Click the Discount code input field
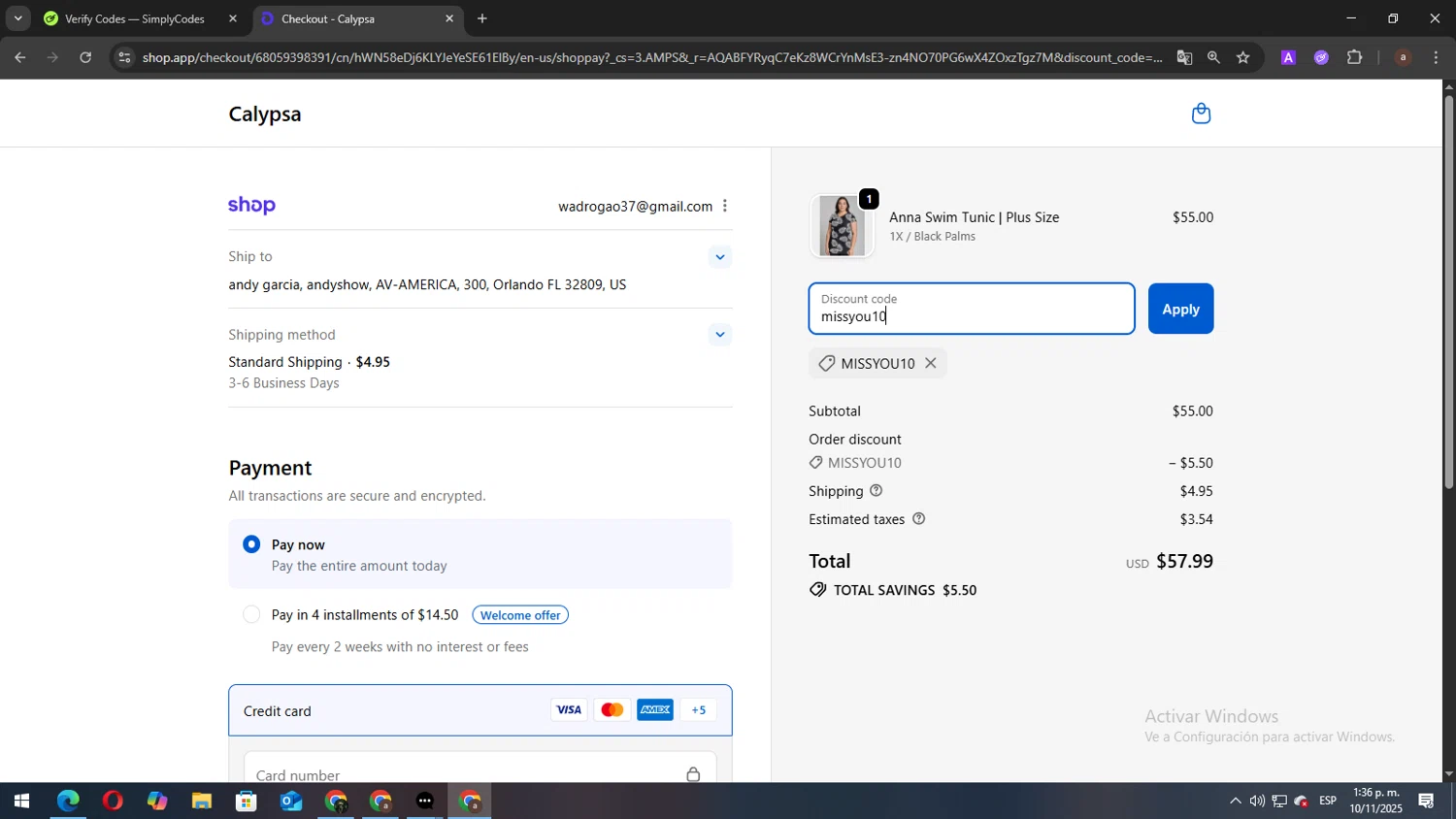The height and width of the screenshot is (819, 1456). pos(972,309)
